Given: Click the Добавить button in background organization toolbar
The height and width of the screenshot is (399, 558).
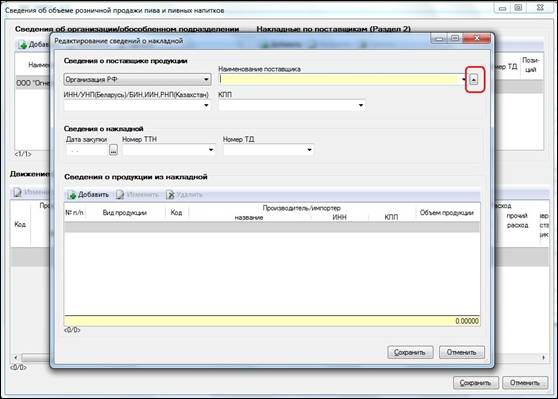Looking at the screenshot, I should pyautogui.click(x=33, y=44).
